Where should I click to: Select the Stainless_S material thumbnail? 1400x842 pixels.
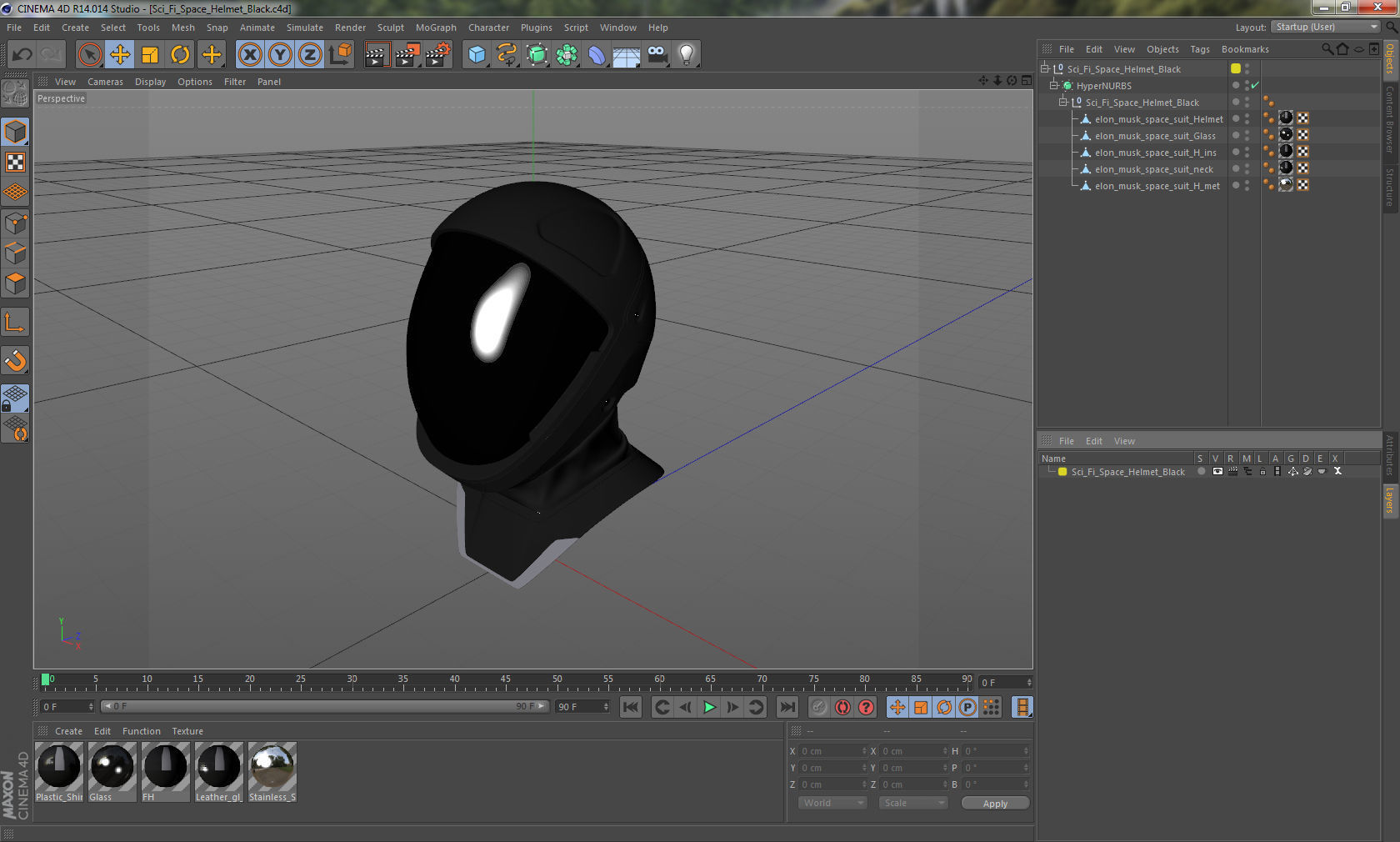tap(272, 772)
